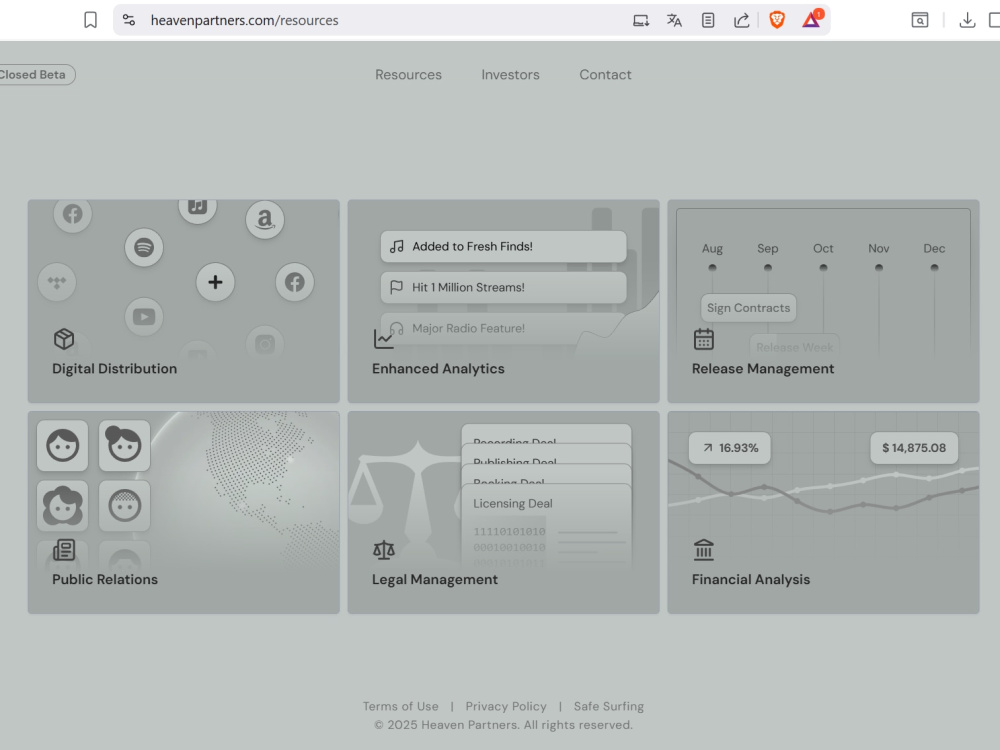1000x750 pixels.
Task: Toggle reader mode icon in address bar
Action: pos(708,20)
